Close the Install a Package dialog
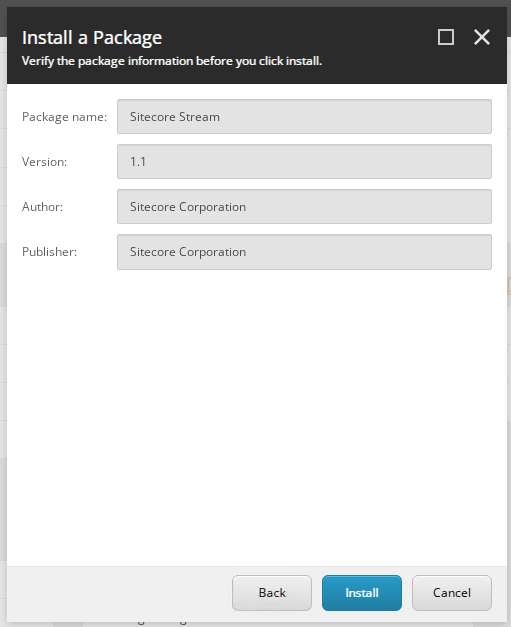Image resolution: width=511 pixels, height=627 pixels. (x=481, y=37)
